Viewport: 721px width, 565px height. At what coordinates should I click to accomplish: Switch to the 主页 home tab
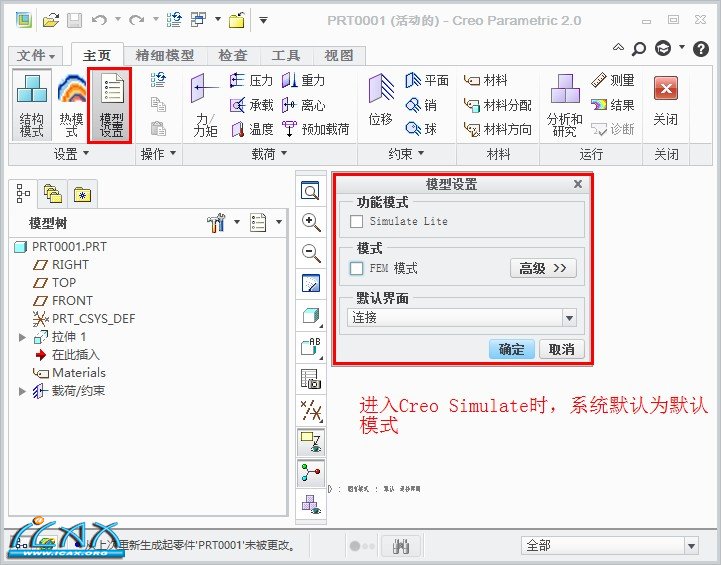tap(97, 56)
